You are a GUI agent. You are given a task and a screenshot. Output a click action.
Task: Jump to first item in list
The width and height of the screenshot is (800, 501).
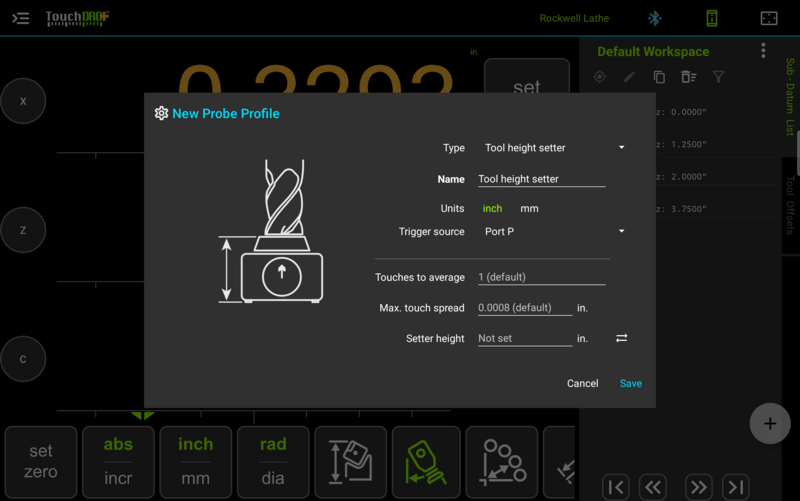(616, 487)
